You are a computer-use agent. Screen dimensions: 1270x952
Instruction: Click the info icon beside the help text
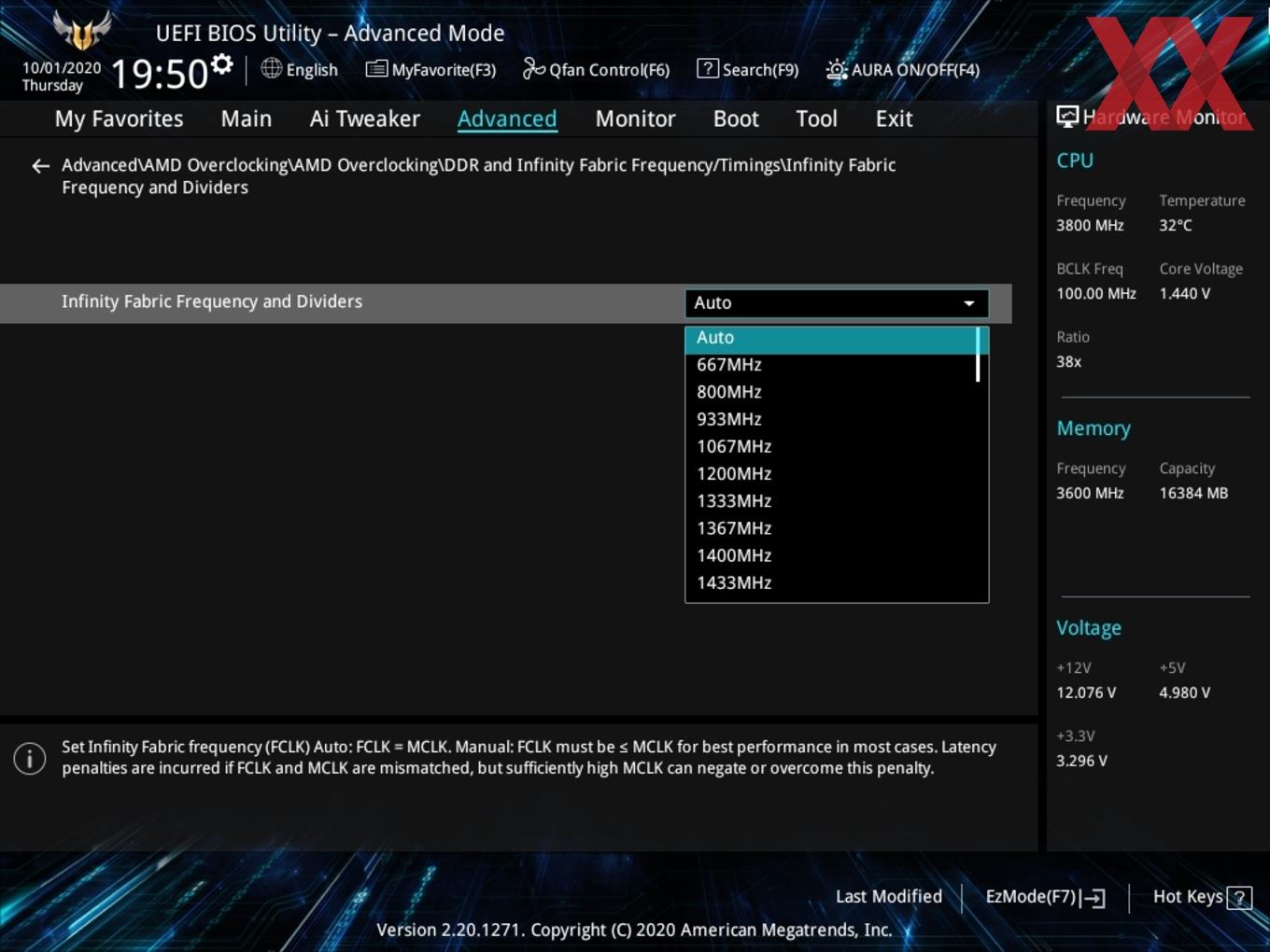30,758
